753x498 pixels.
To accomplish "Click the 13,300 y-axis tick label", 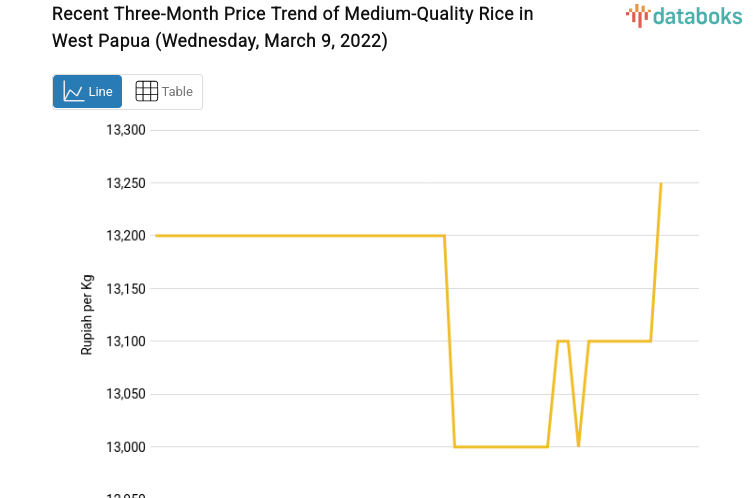I will coord(126,130).
